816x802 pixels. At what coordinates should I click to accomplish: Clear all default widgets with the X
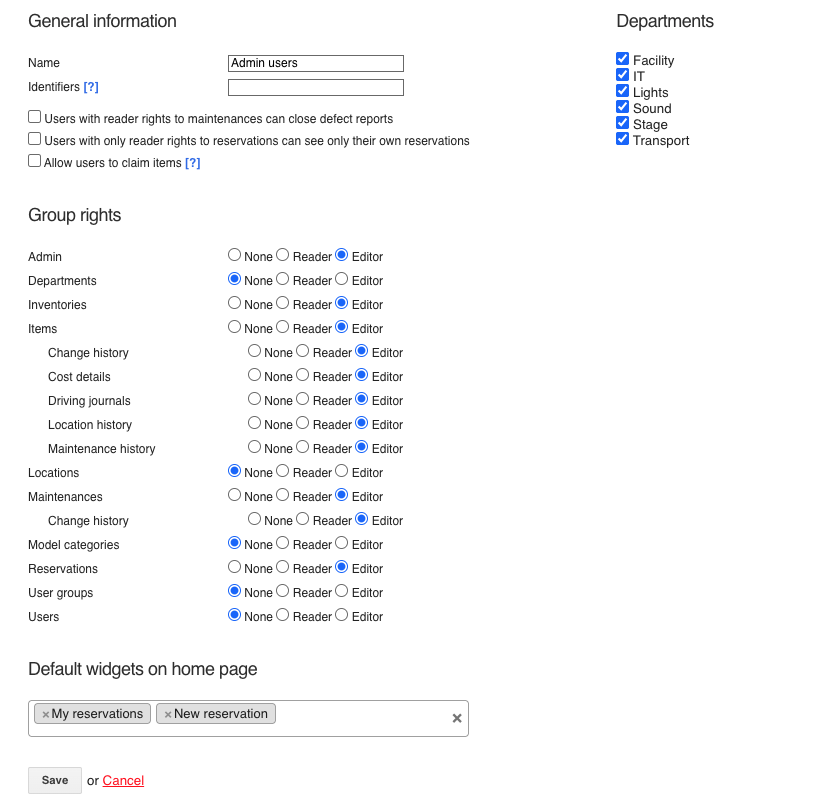coord(457,718)
